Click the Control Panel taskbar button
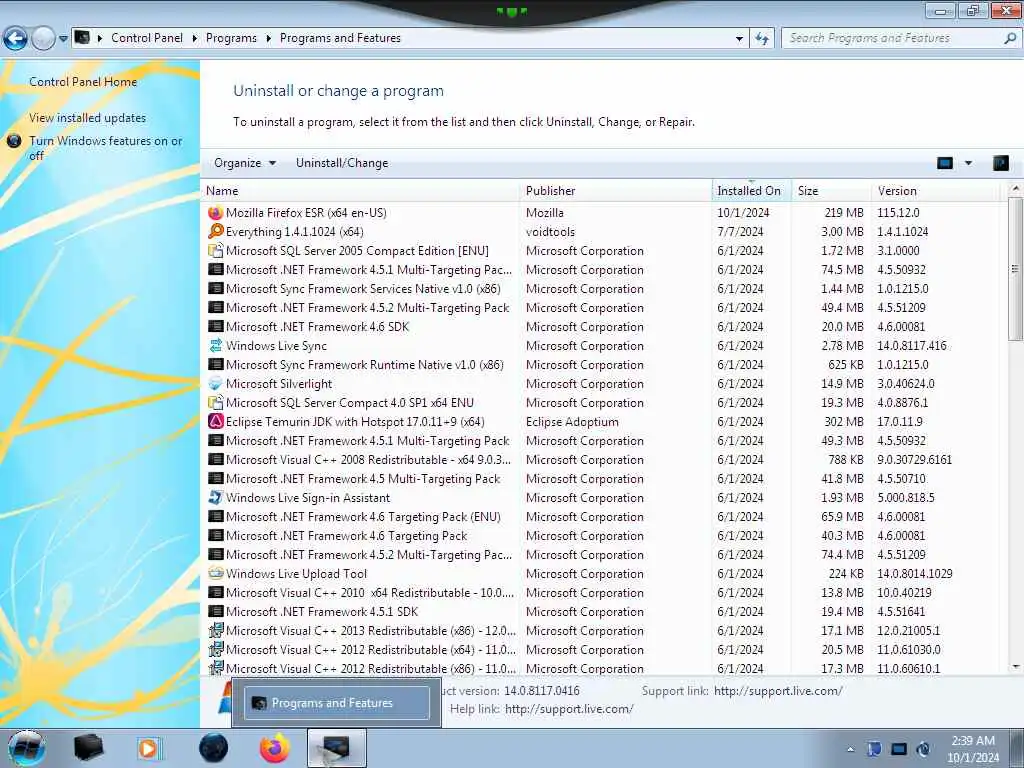The width and height of the screenshot is (1024, 768). [x=336, y=748]
